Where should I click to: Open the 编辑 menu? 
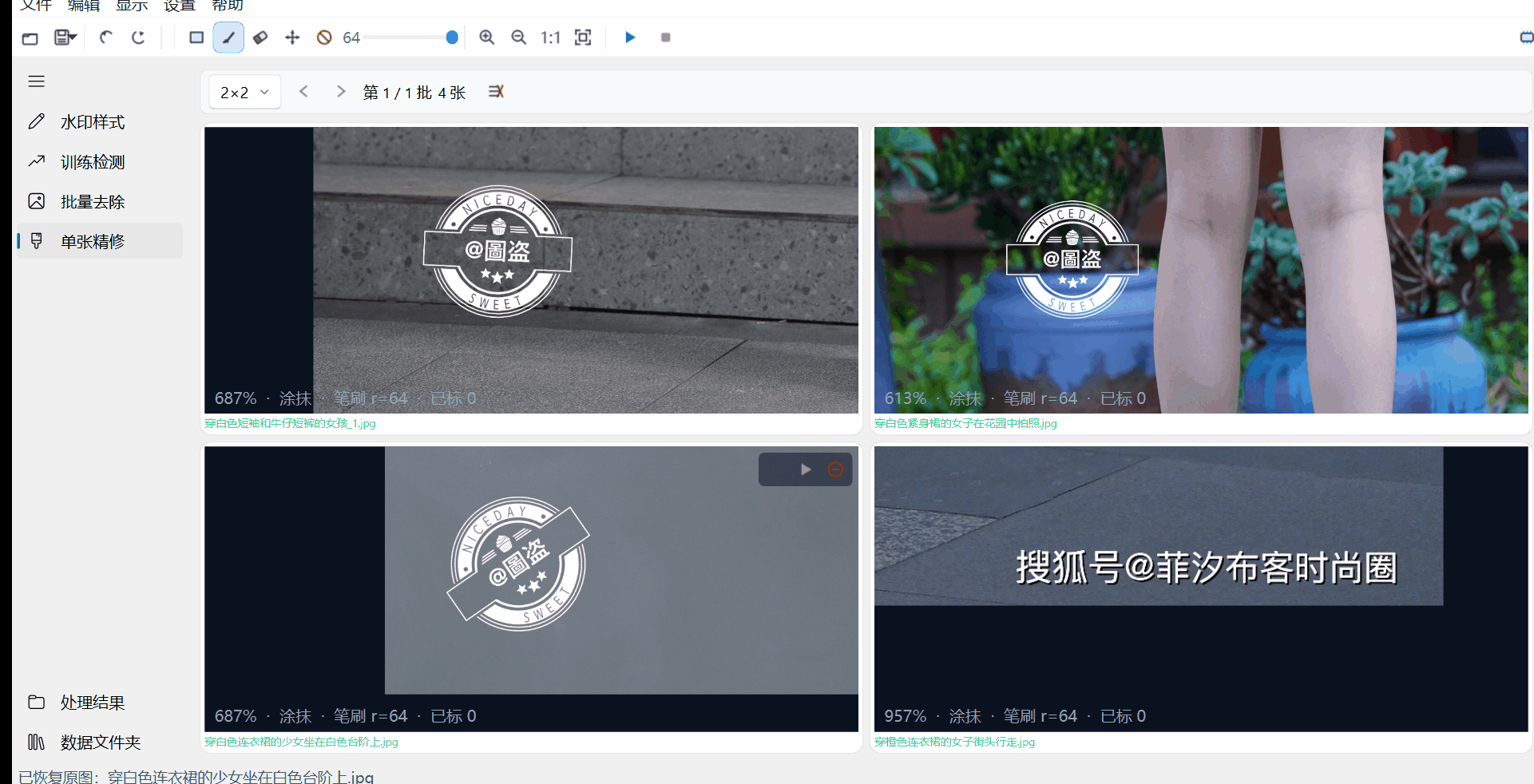click(x=84, y=6)
